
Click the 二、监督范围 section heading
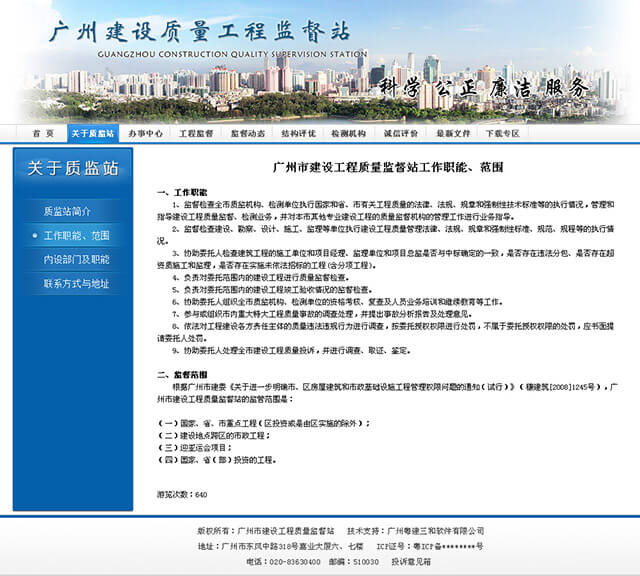182,374
